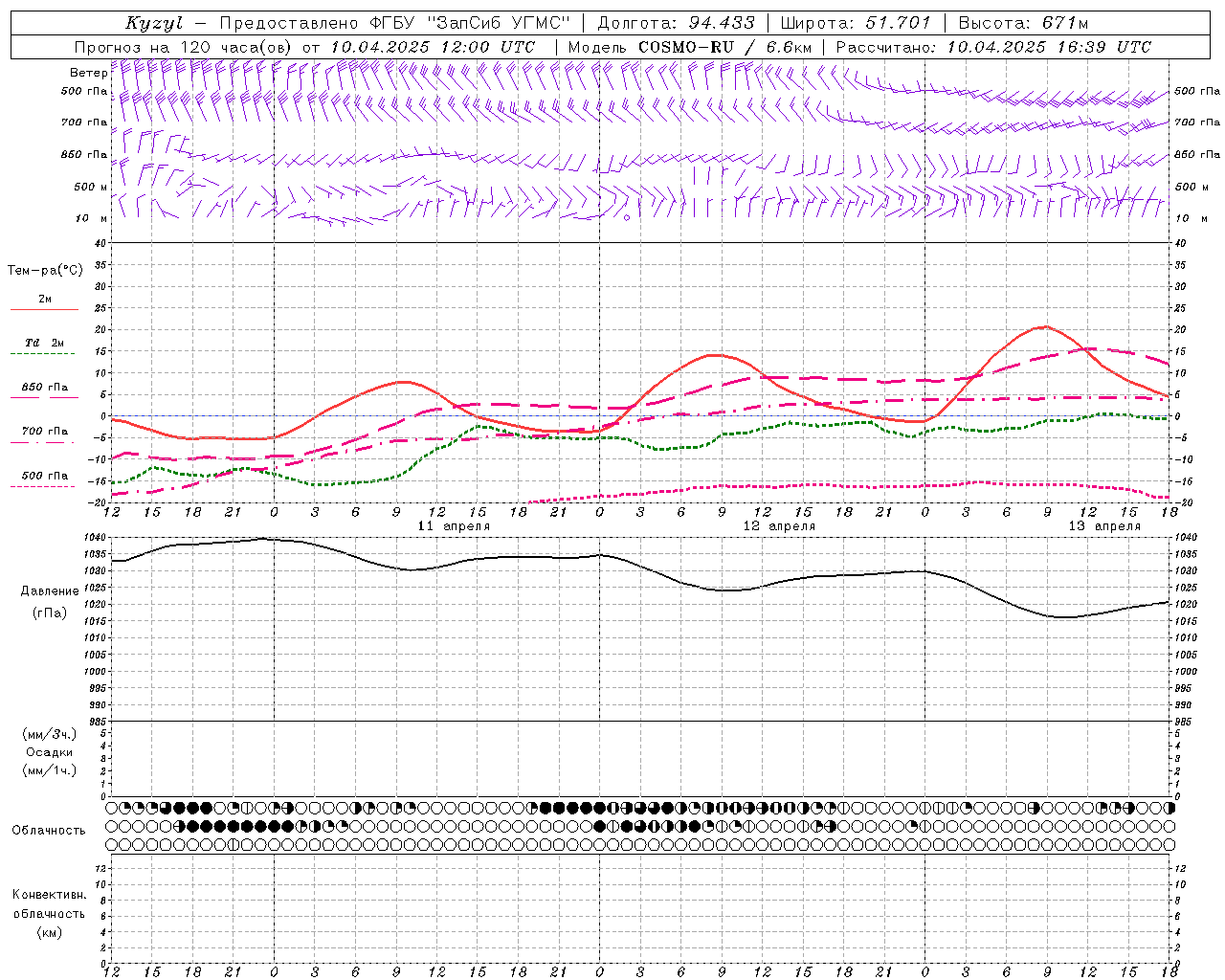
Task: Click the 11 апреля date label
Action: pyautogui.click(x=454, y=526)
